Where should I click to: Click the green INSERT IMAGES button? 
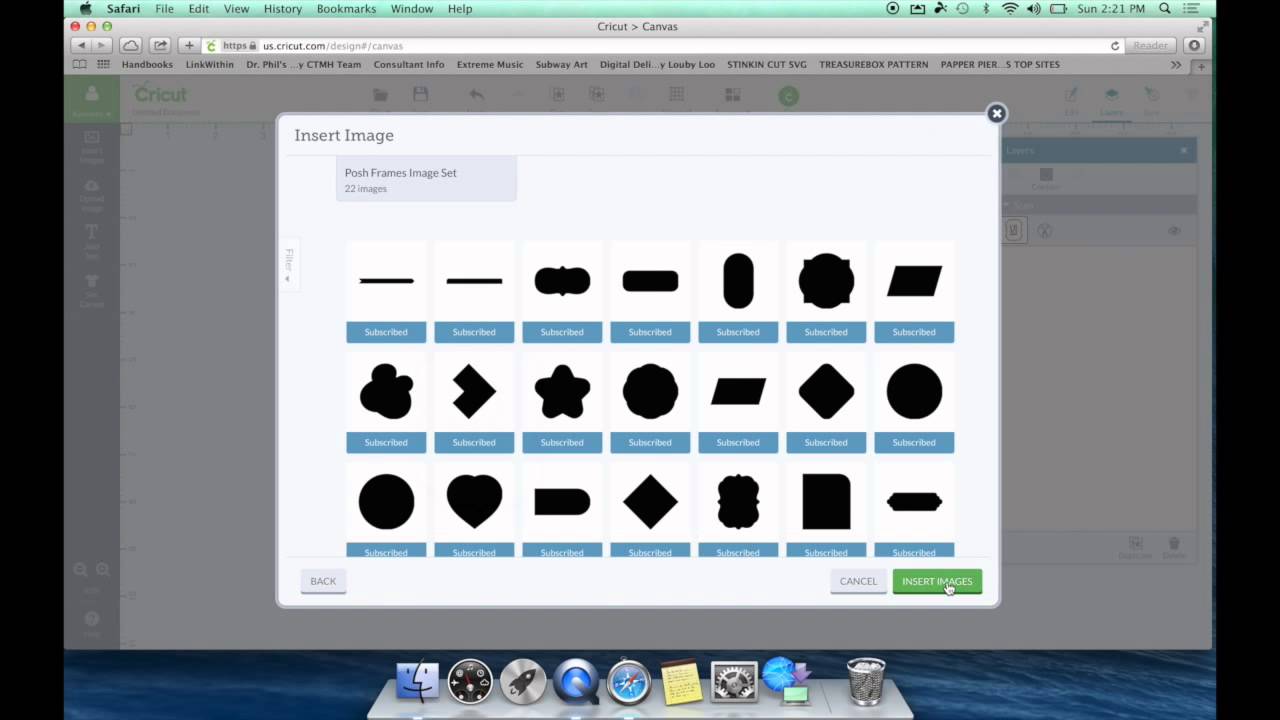(937, 581)
